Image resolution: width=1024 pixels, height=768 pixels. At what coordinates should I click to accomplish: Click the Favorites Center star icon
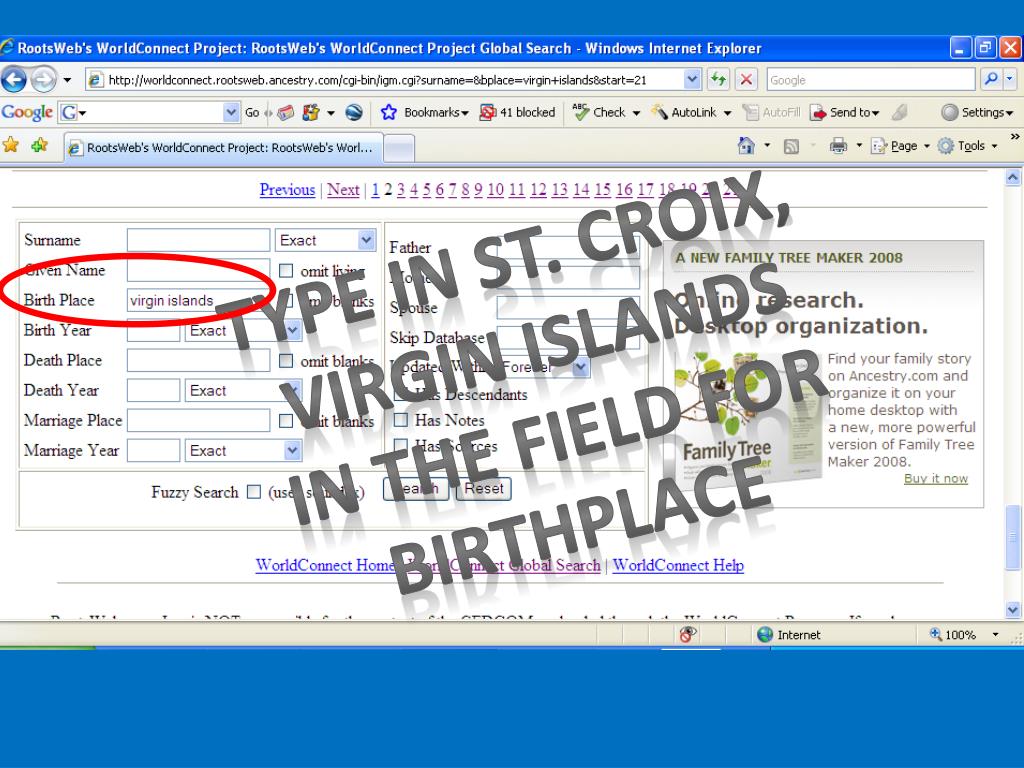click(10, 145)
